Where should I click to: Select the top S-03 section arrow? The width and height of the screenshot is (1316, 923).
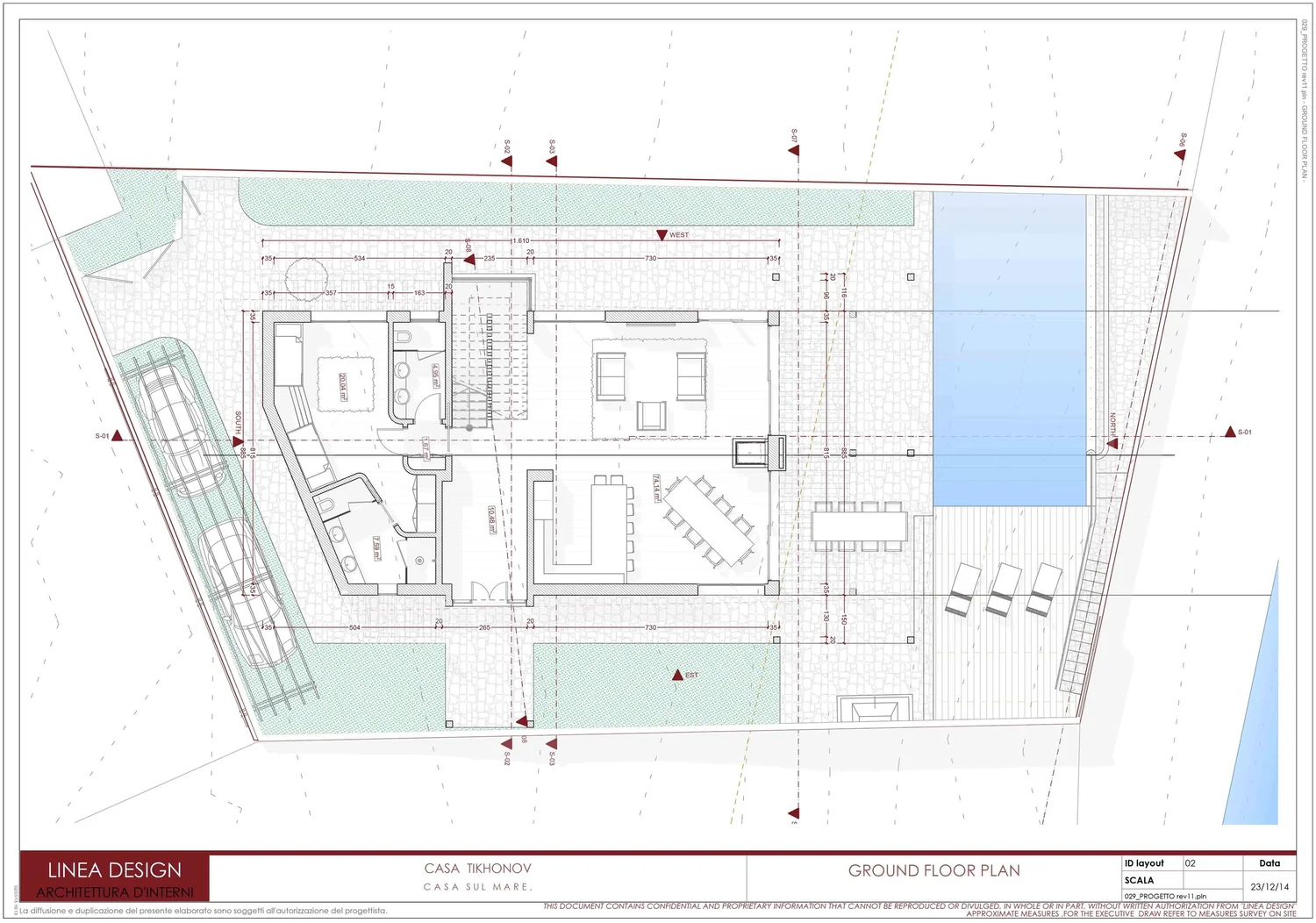(x=552, y=163)
